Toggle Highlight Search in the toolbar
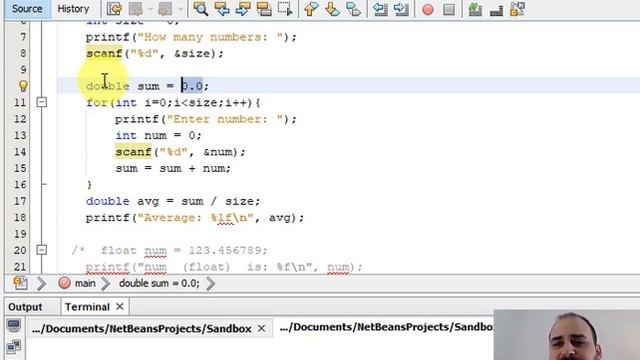 pos(264,9)
